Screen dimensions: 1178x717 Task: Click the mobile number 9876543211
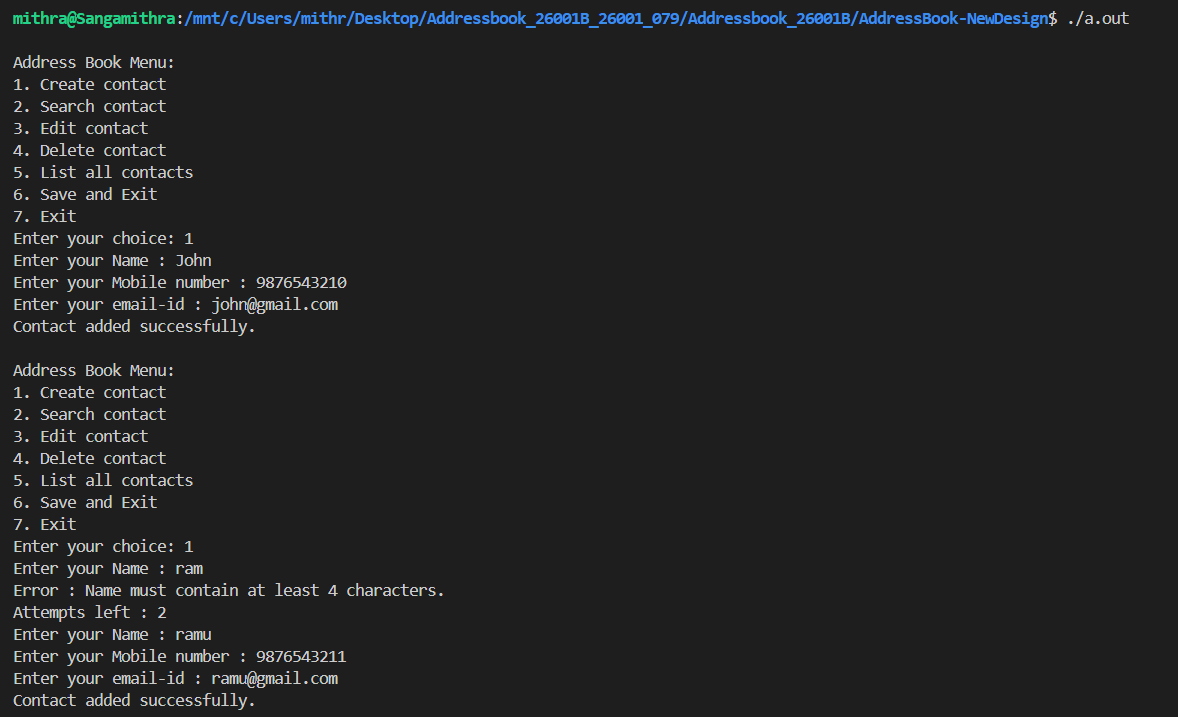301,657
